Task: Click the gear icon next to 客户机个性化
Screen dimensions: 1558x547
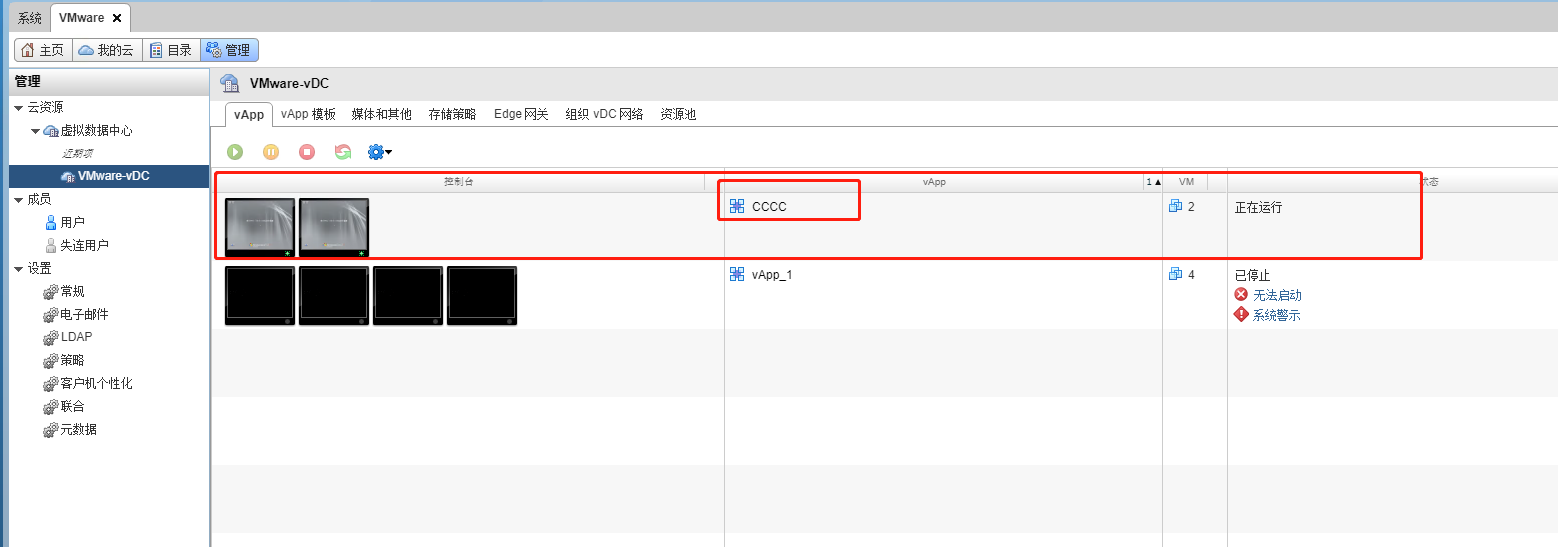Action: 50,384
